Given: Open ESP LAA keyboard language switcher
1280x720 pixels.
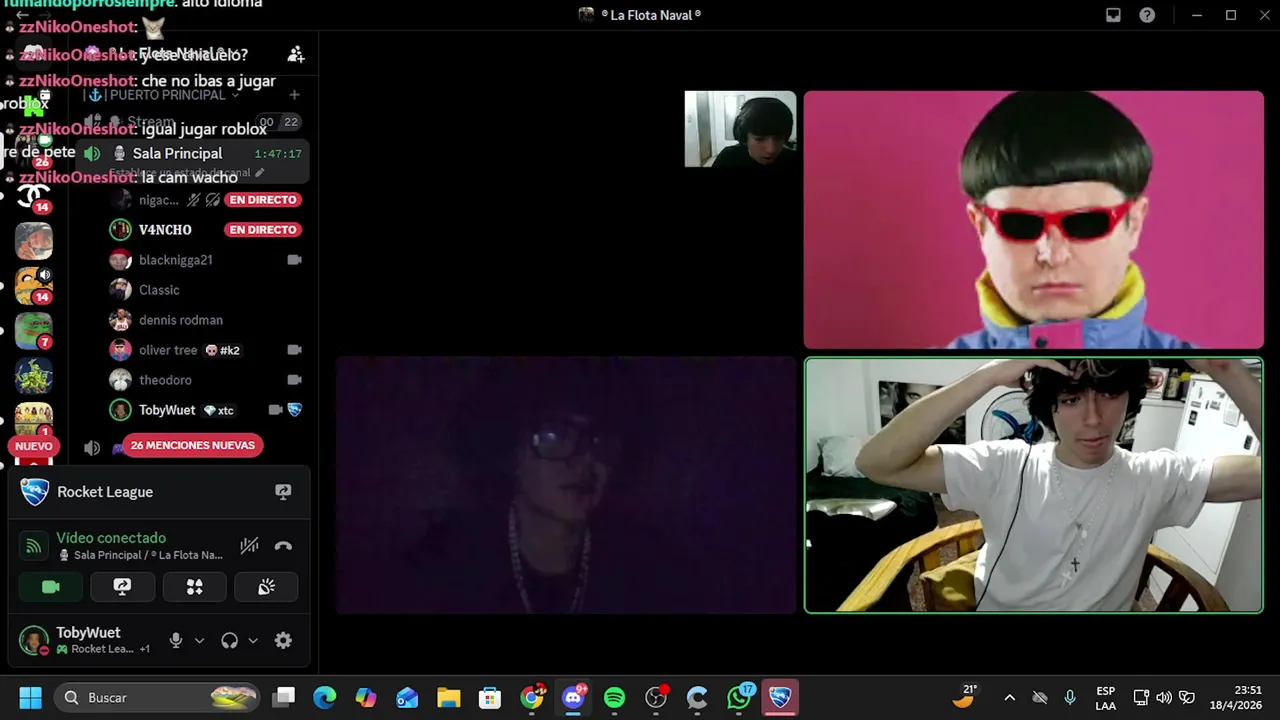Looking at the screenshot, I should pos(1105,698).
